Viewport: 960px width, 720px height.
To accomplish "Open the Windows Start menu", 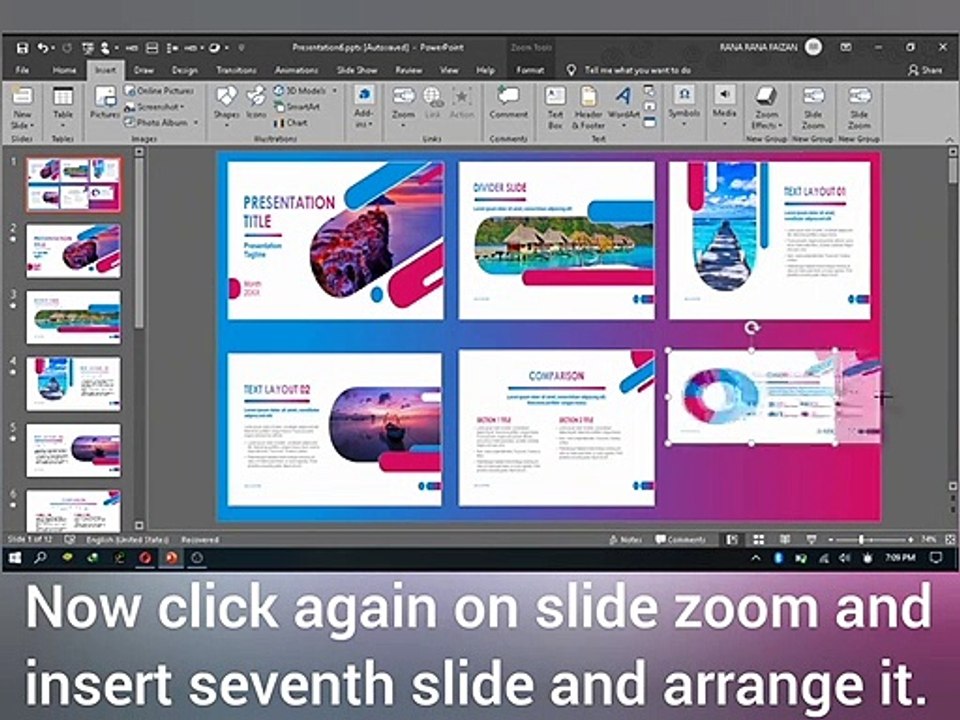I will click(15, 558).
